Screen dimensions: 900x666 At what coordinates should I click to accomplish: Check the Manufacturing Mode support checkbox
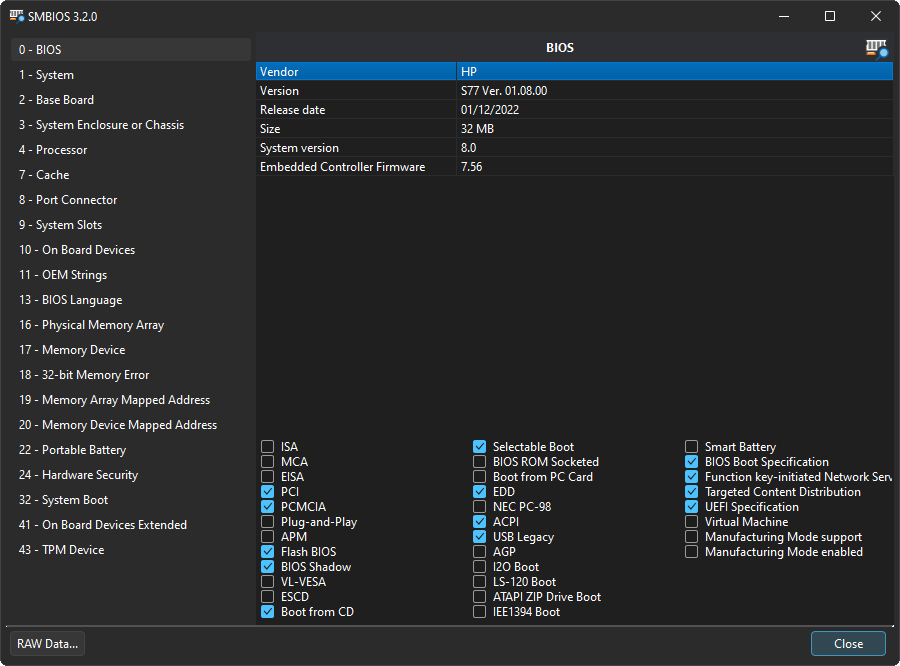[x=692, y=537]
